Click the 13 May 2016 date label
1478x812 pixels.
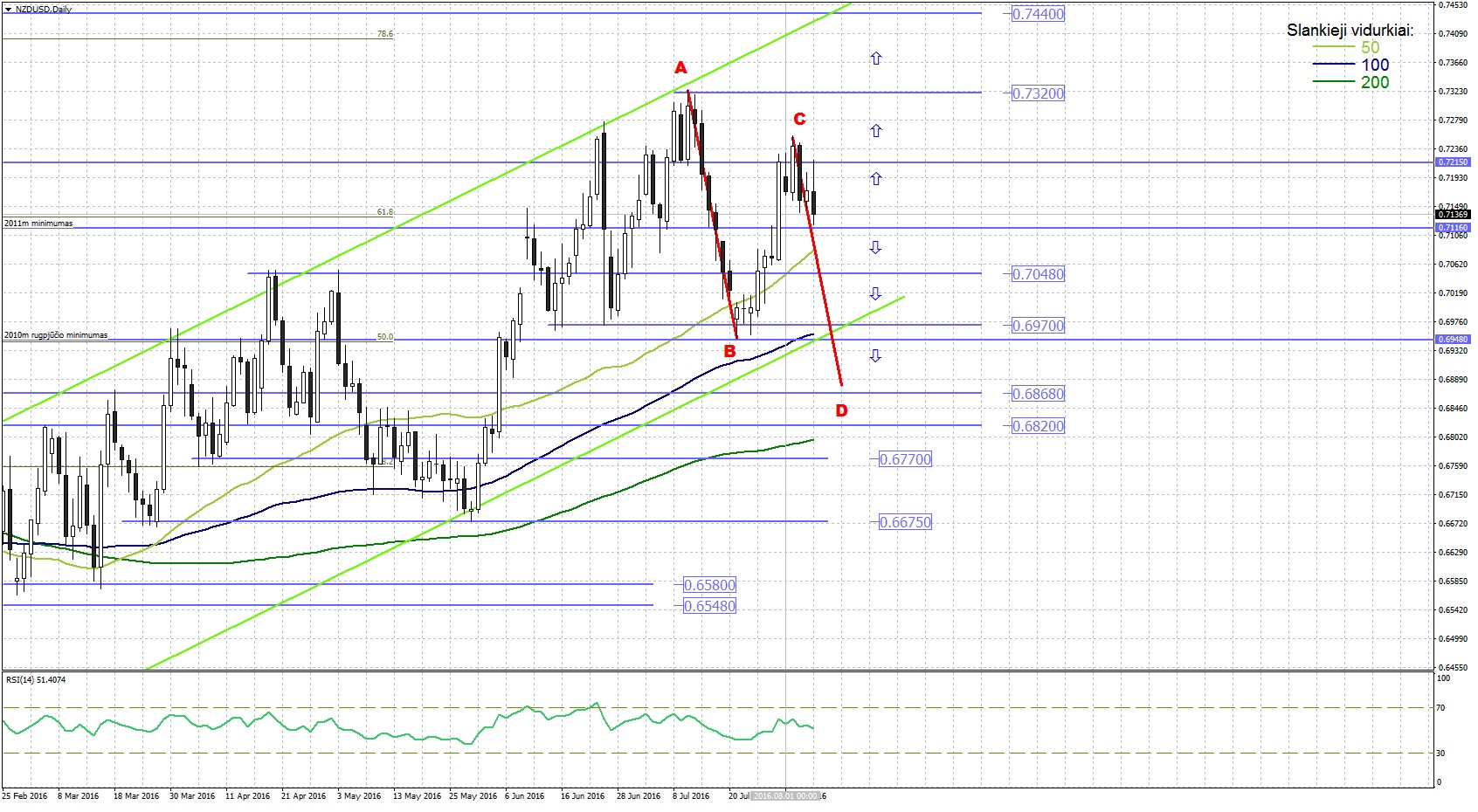coord(417,796)
